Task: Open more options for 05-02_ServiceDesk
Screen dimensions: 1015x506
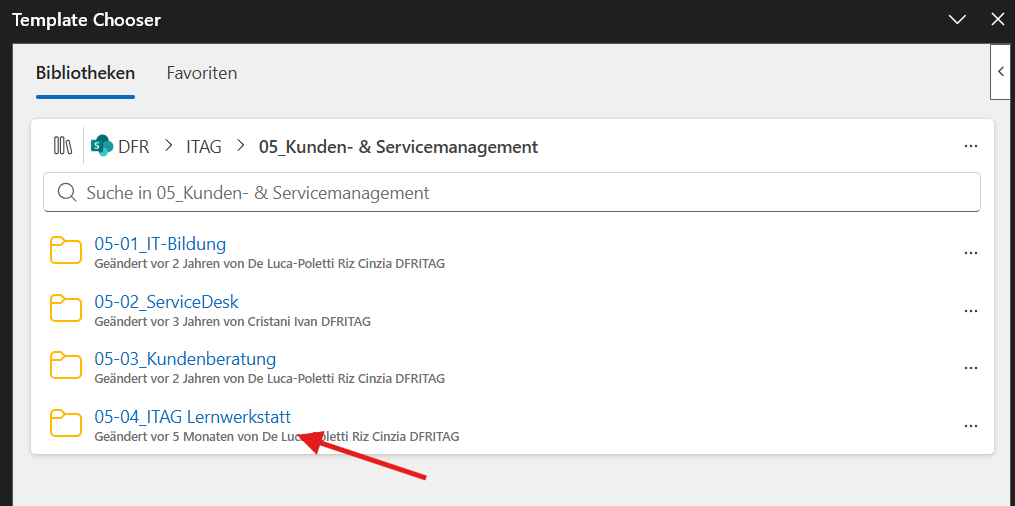Action: click(970, 311)
